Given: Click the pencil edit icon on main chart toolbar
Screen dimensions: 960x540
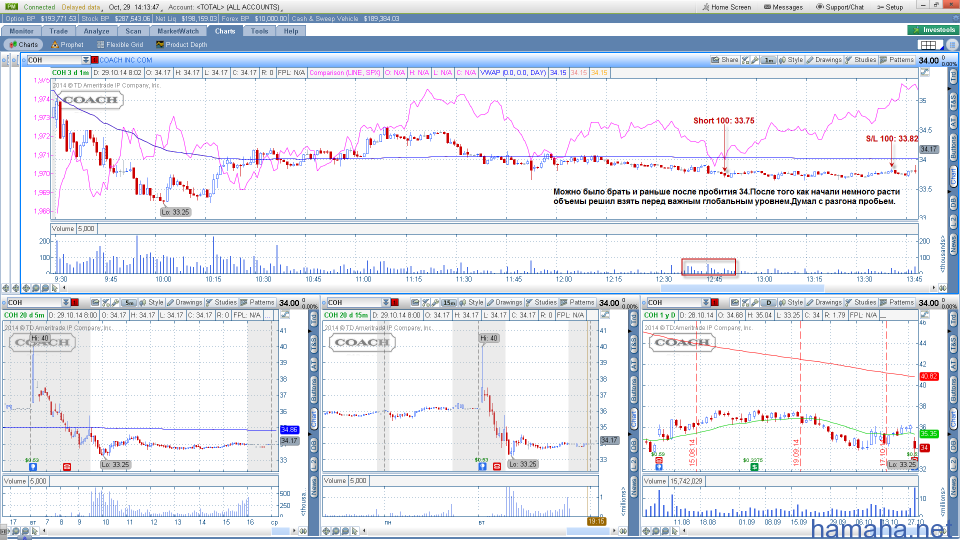Looking at the screenshot, I should click(x=754, y=60).
